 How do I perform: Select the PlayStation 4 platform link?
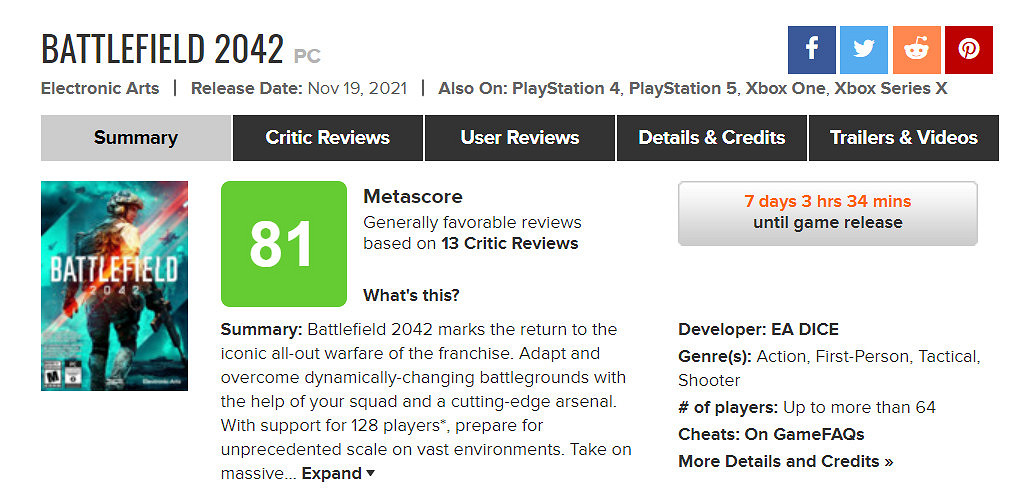click(566, 88)
